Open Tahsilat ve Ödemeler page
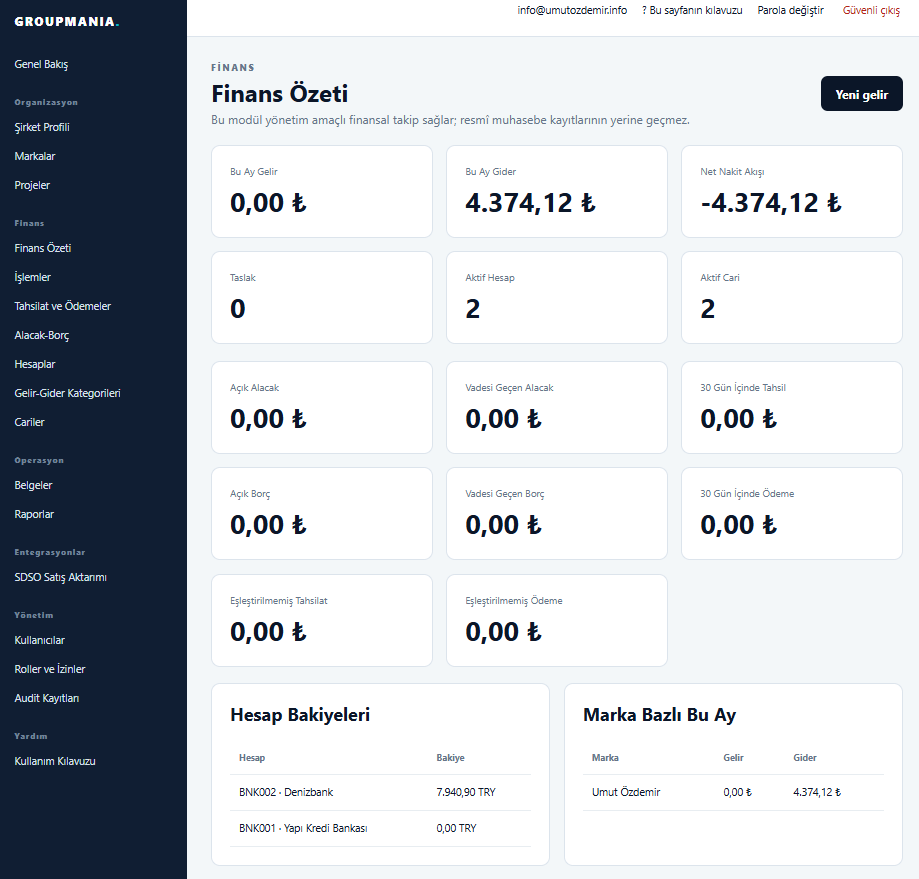Screen dimensions: 919x879 click(62, 306)
